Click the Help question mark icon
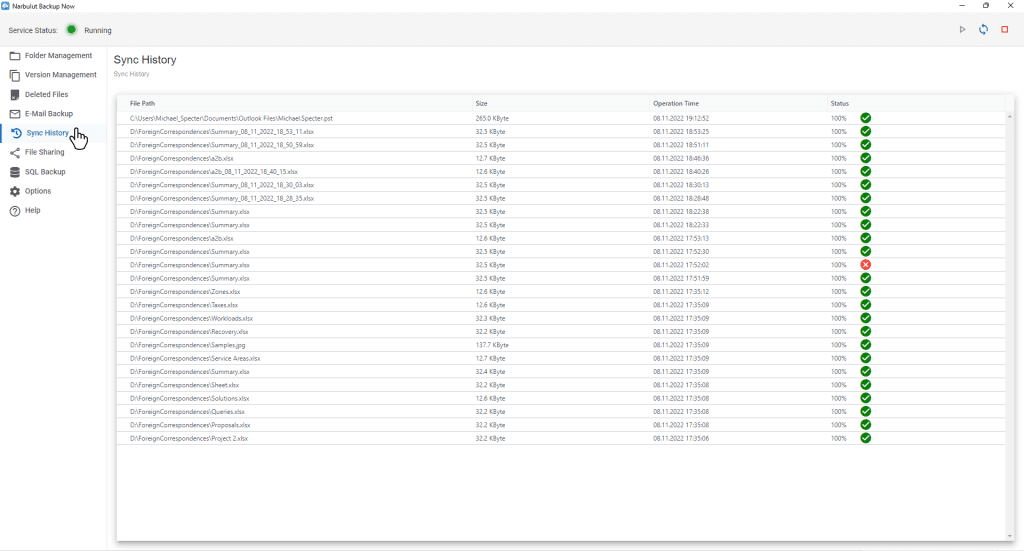1024x551 pixels. tap(15, 211)
